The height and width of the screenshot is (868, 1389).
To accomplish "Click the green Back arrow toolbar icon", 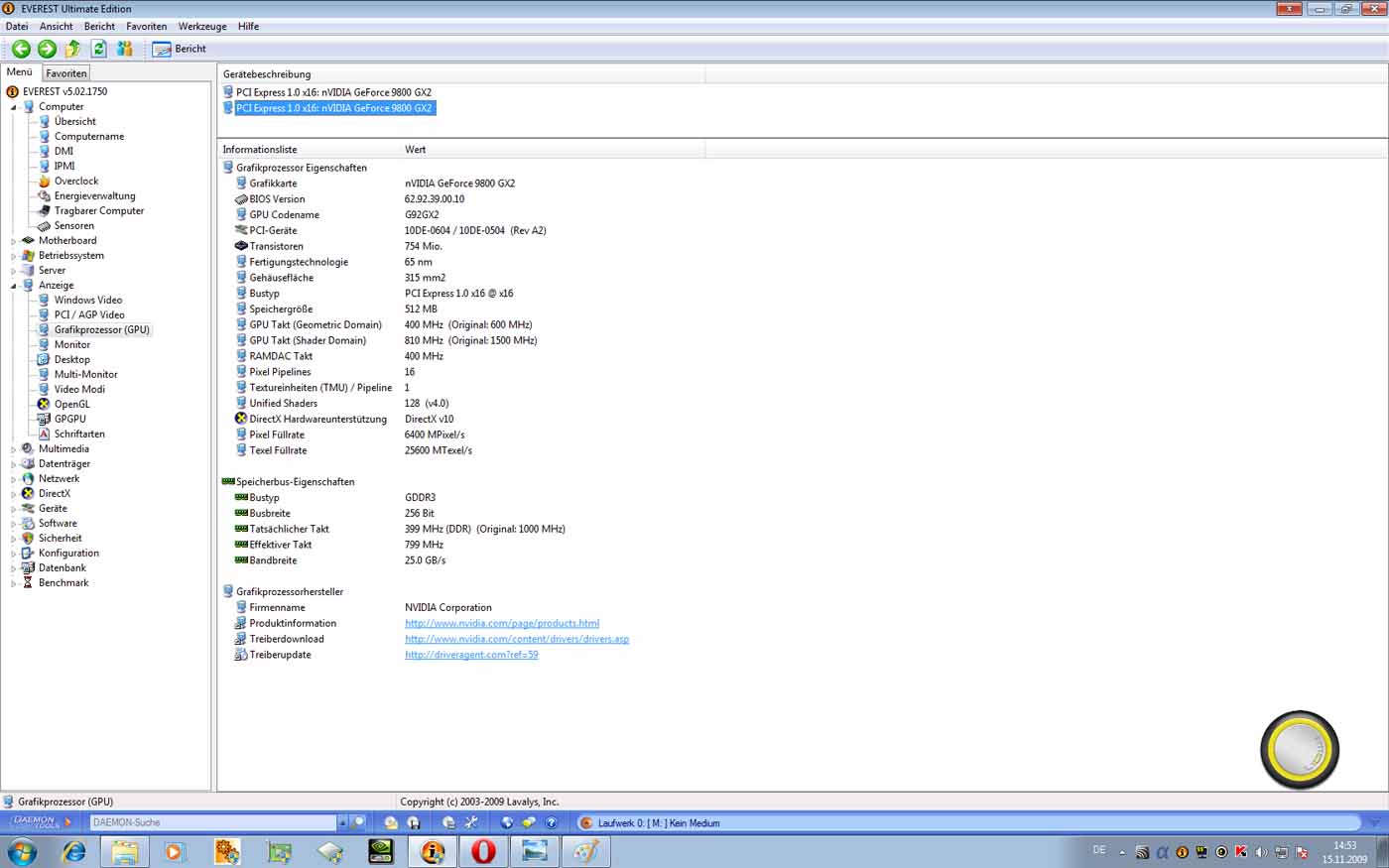I will pos(21,49).
